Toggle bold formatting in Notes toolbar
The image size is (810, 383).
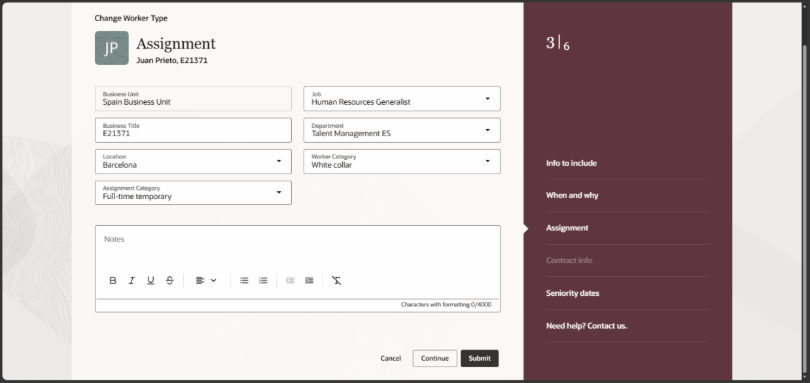[113, 281]
